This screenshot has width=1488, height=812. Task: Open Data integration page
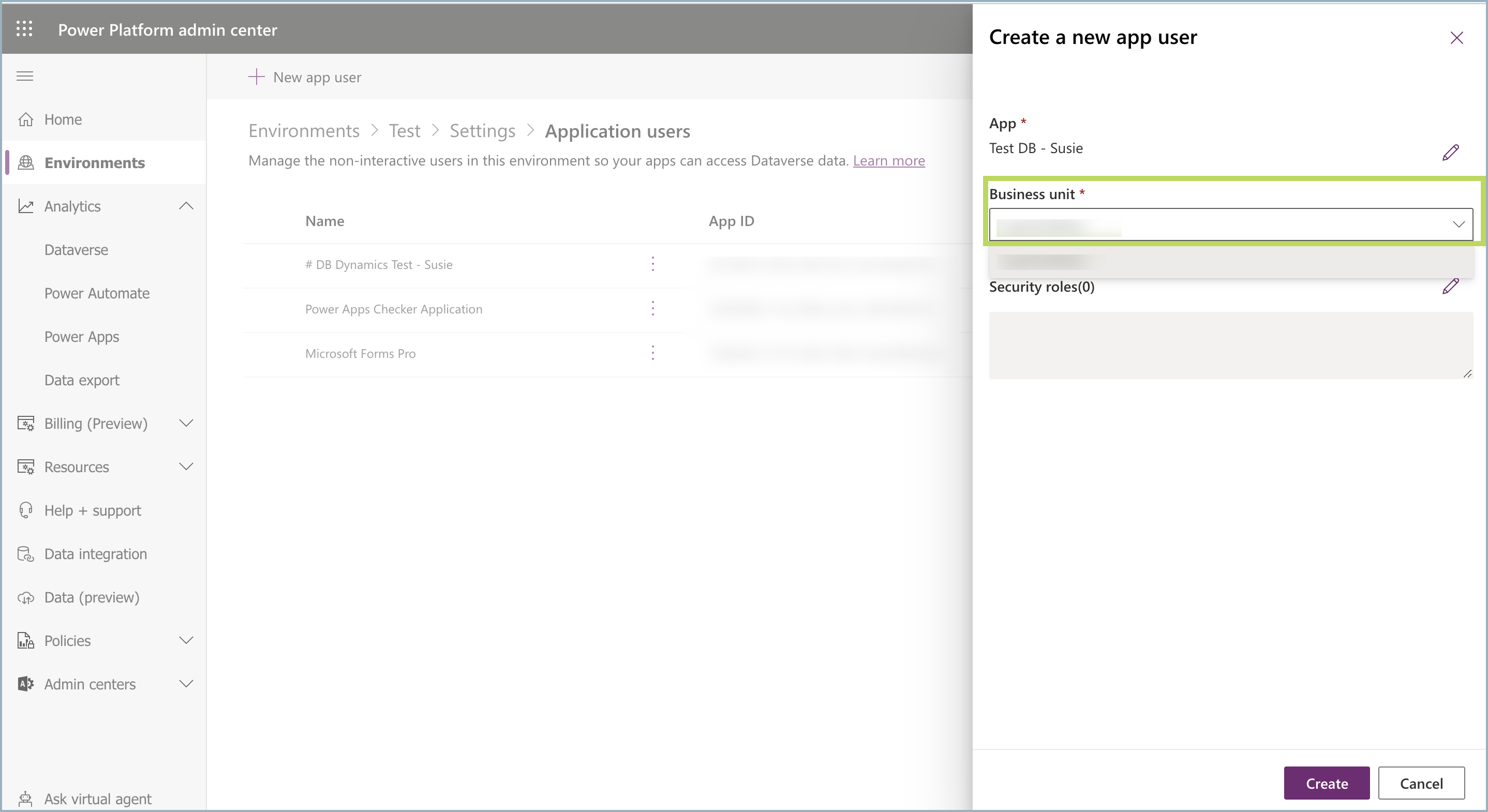[x=96, y=554]
